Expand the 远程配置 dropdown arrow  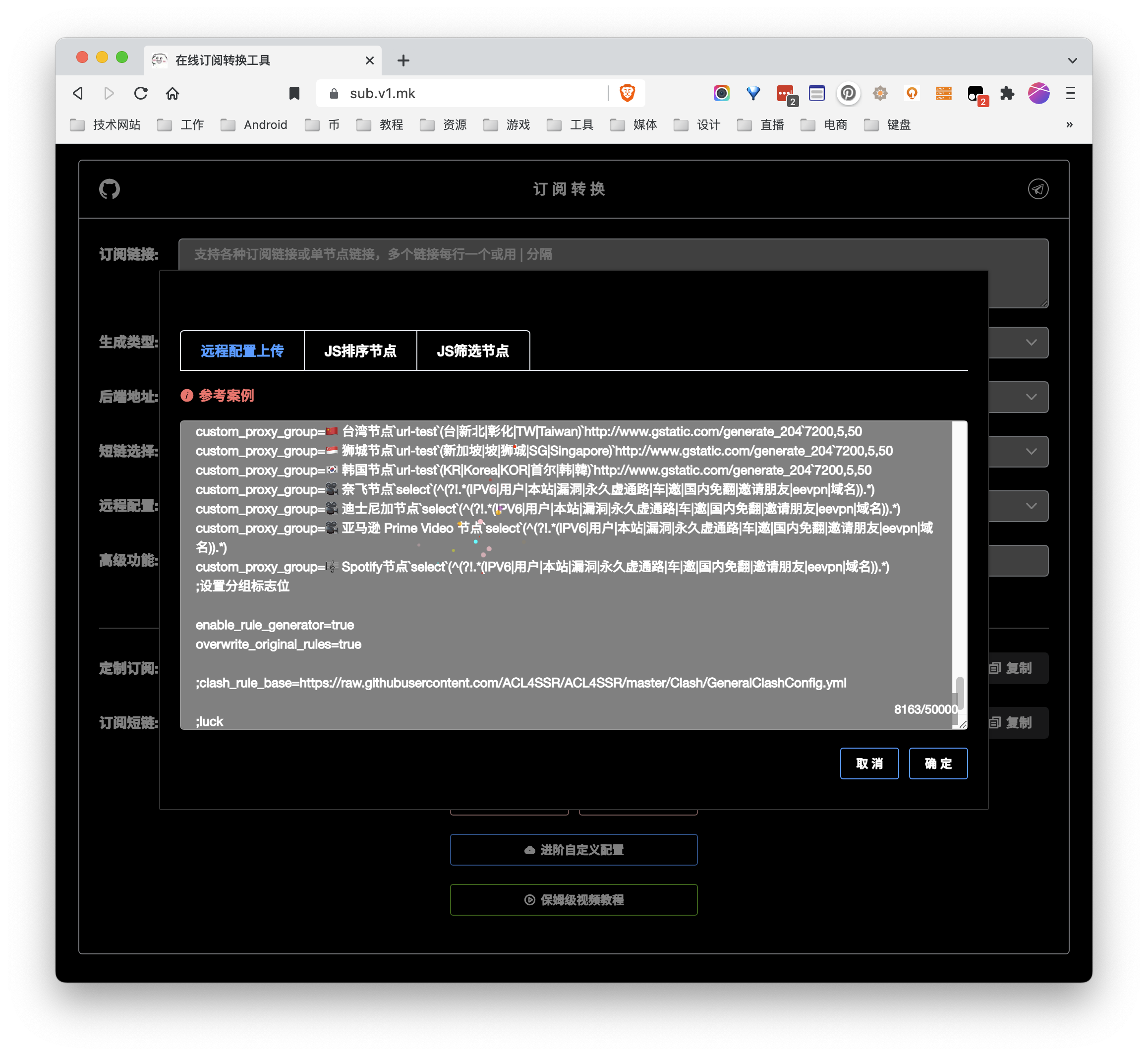pyautogui.click(x=1031, y=506)
